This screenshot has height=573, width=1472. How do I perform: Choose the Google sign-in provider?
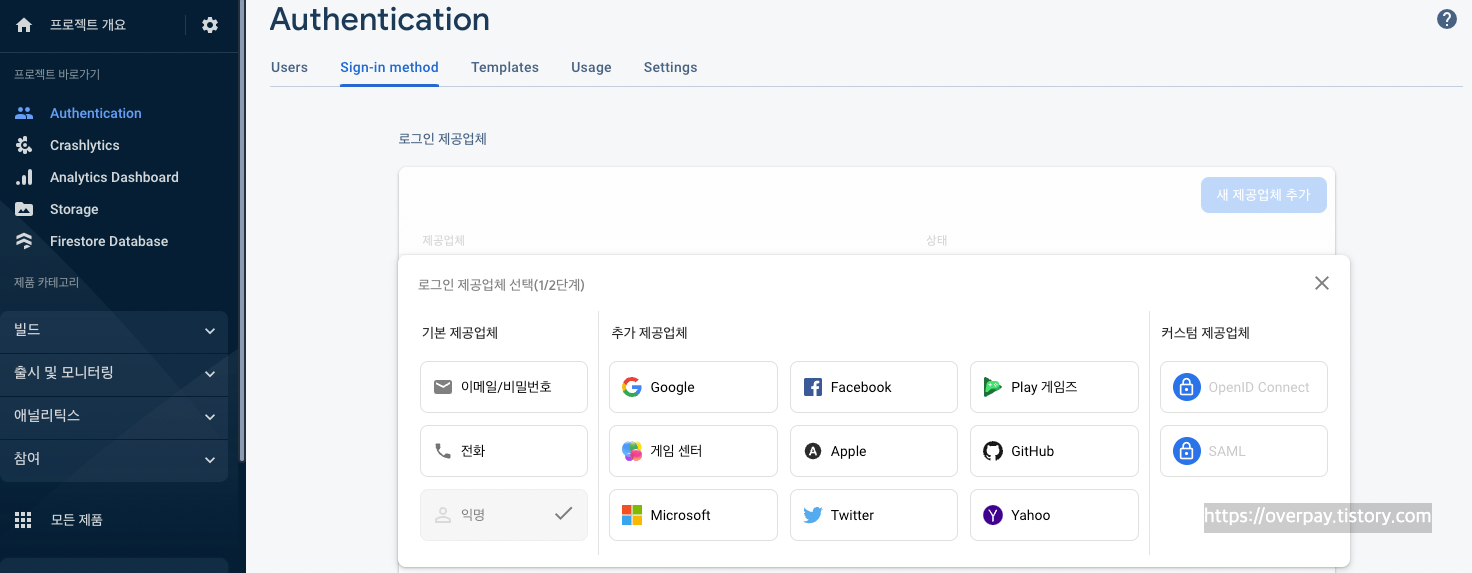click(693, 387)
